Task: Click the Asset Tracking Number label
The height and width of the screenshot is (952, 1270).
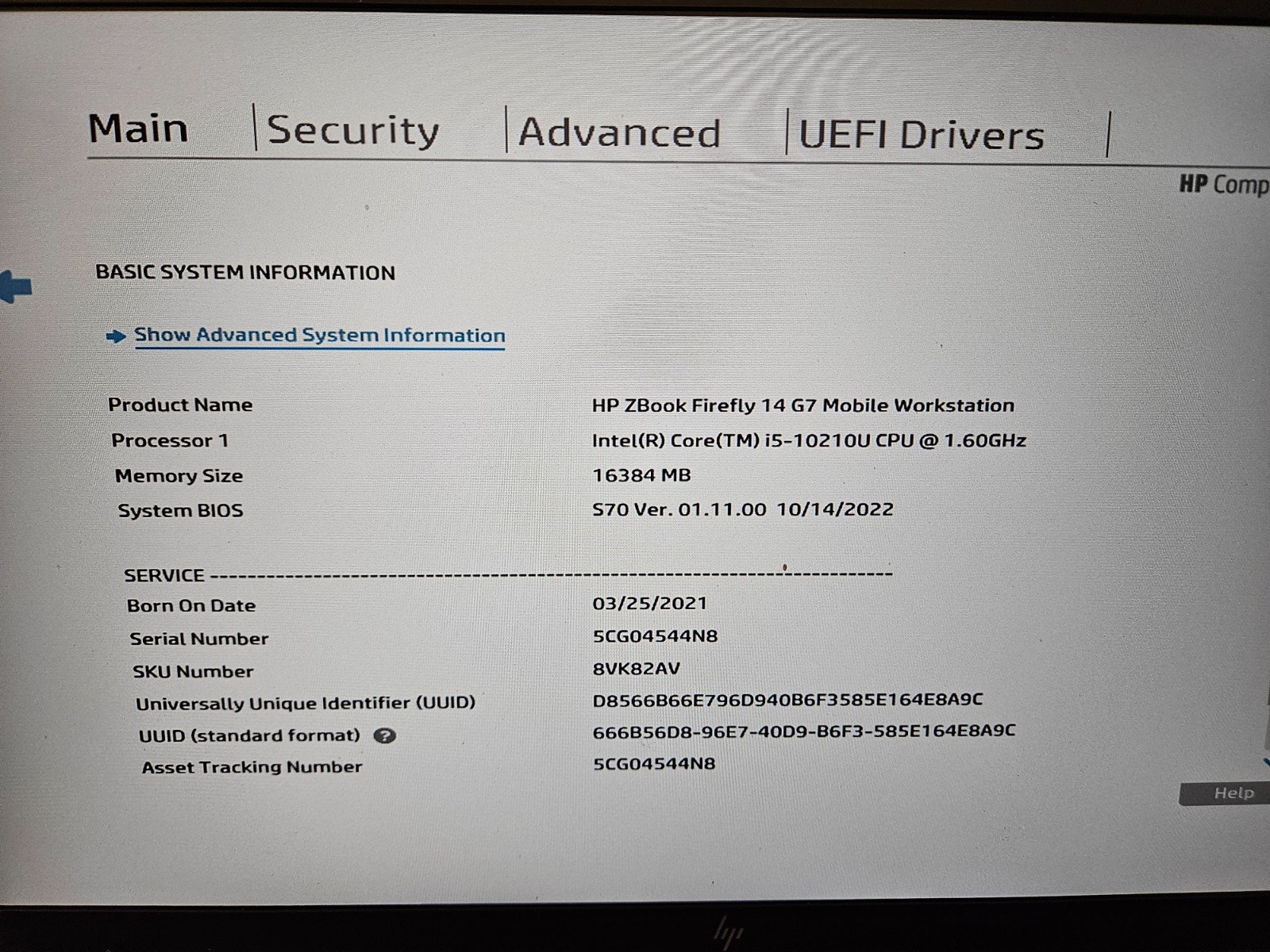Action: click(x=252, y=767)
